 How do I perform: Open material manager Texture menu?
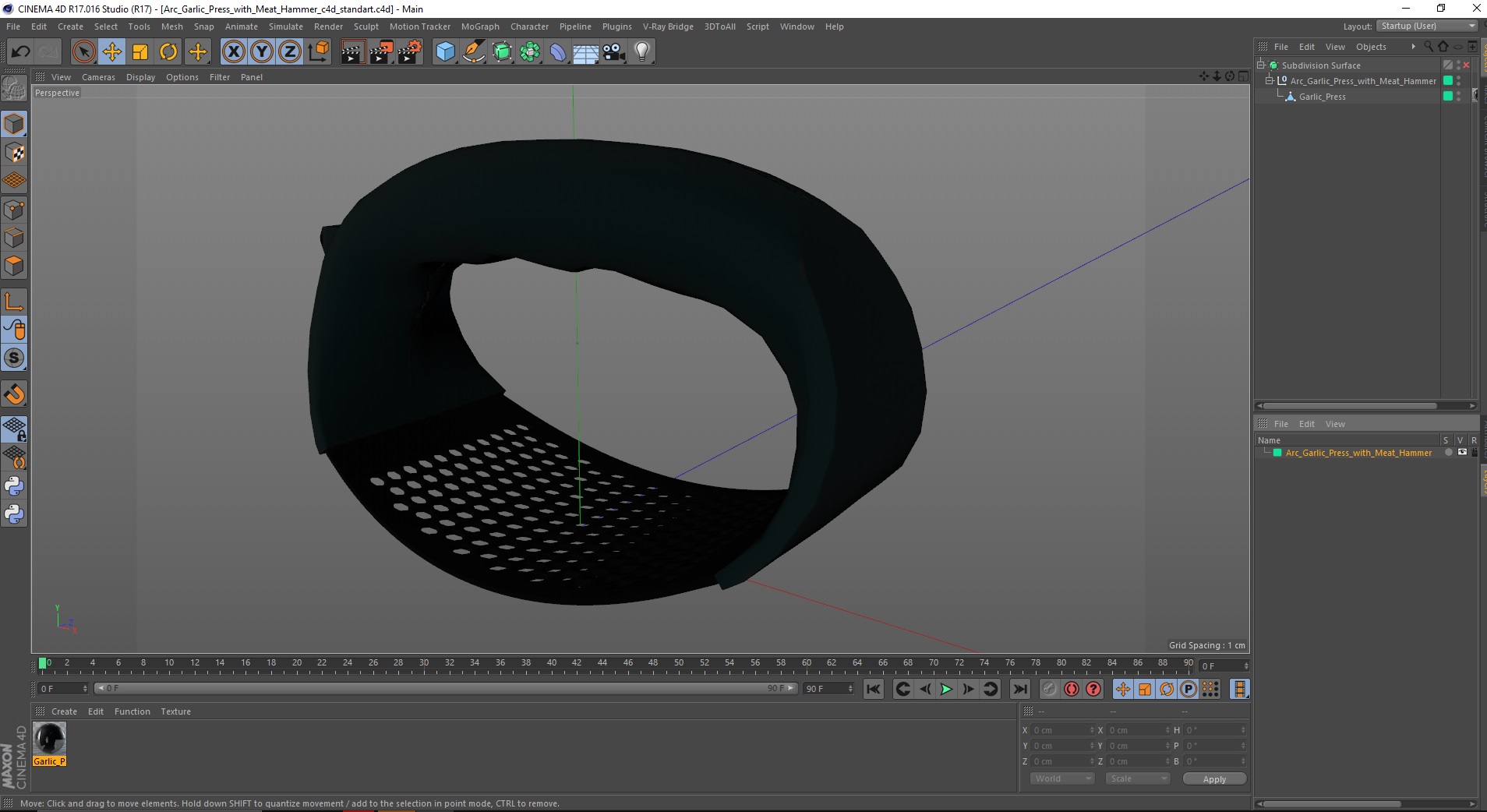175,711
